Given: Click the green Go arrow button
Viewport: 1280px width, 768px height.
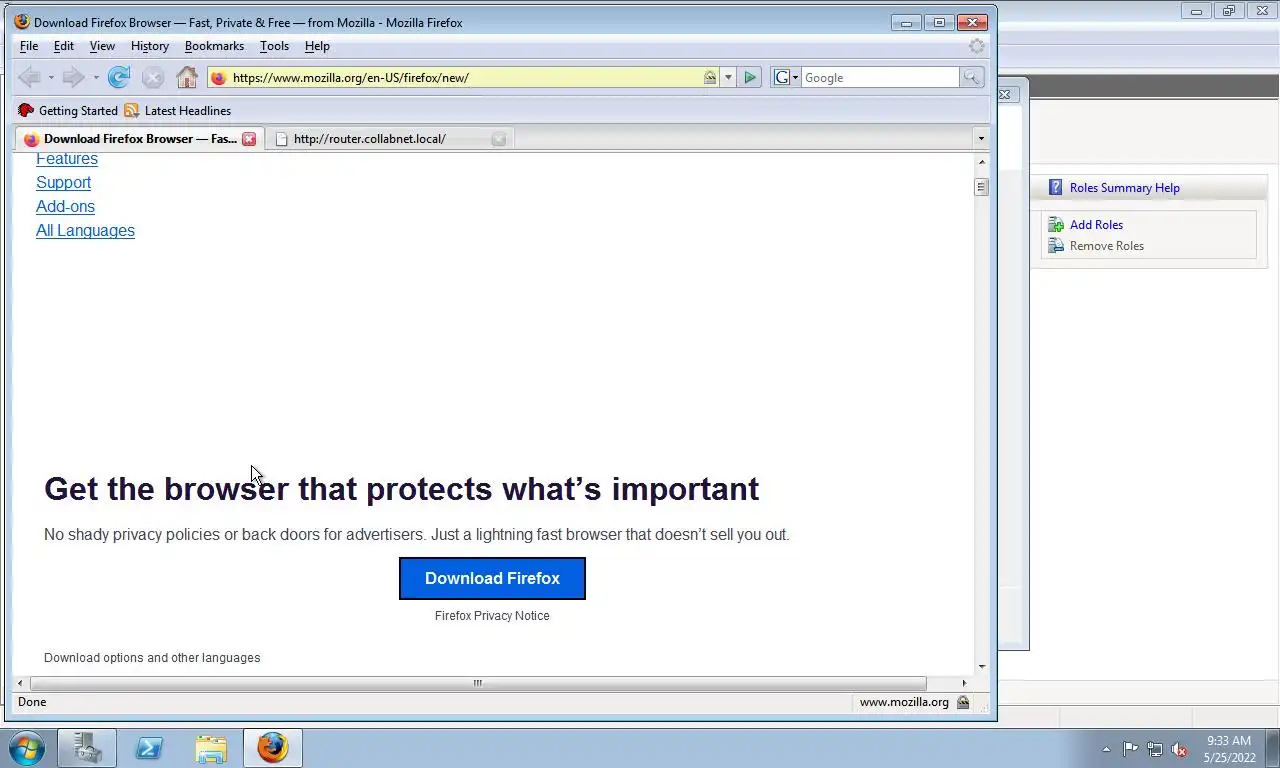Looking at the screenshot, I should [x=750, y=77].
